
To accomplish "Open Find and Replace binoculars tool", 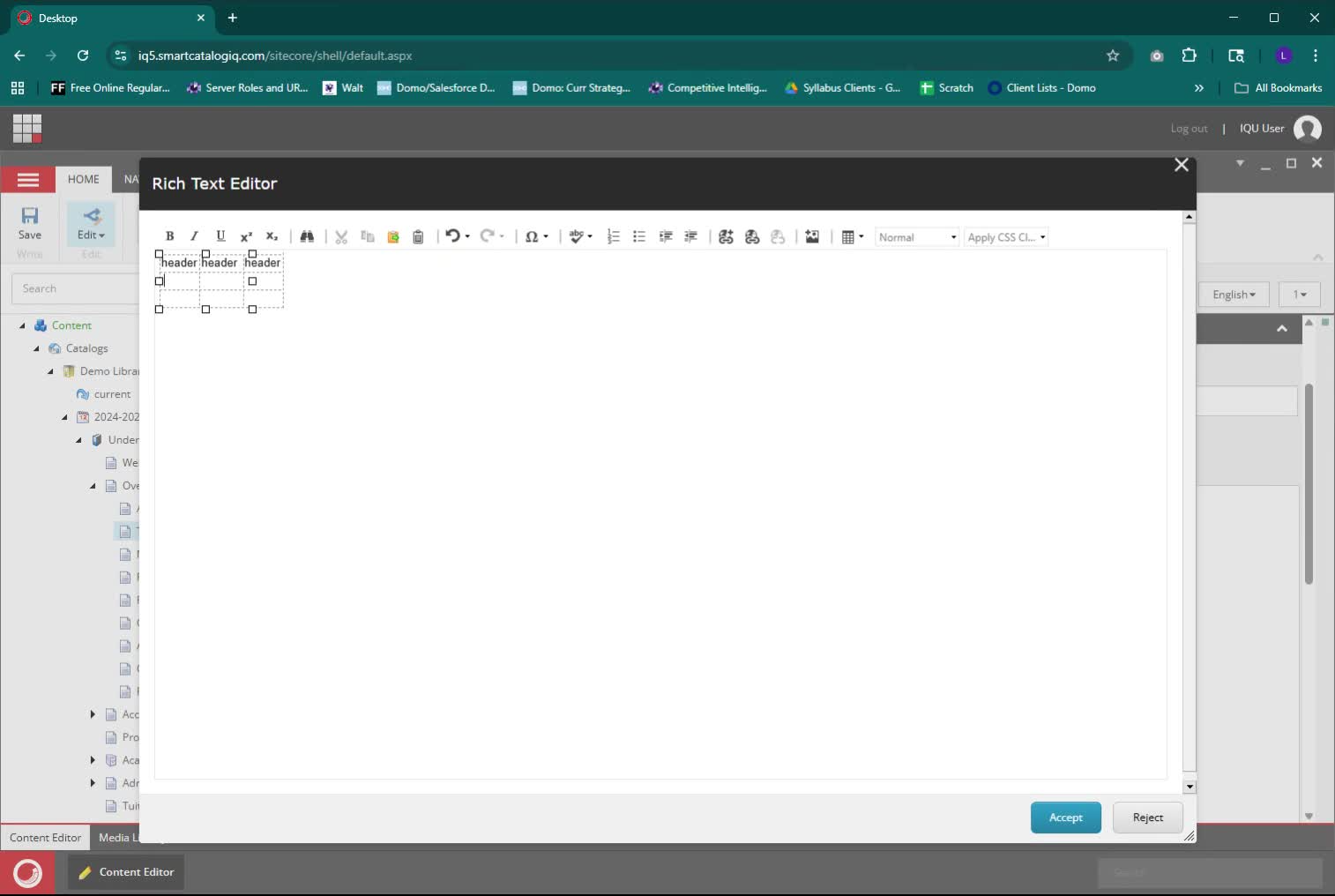I will pyautogui.click(x=307, y=236).
